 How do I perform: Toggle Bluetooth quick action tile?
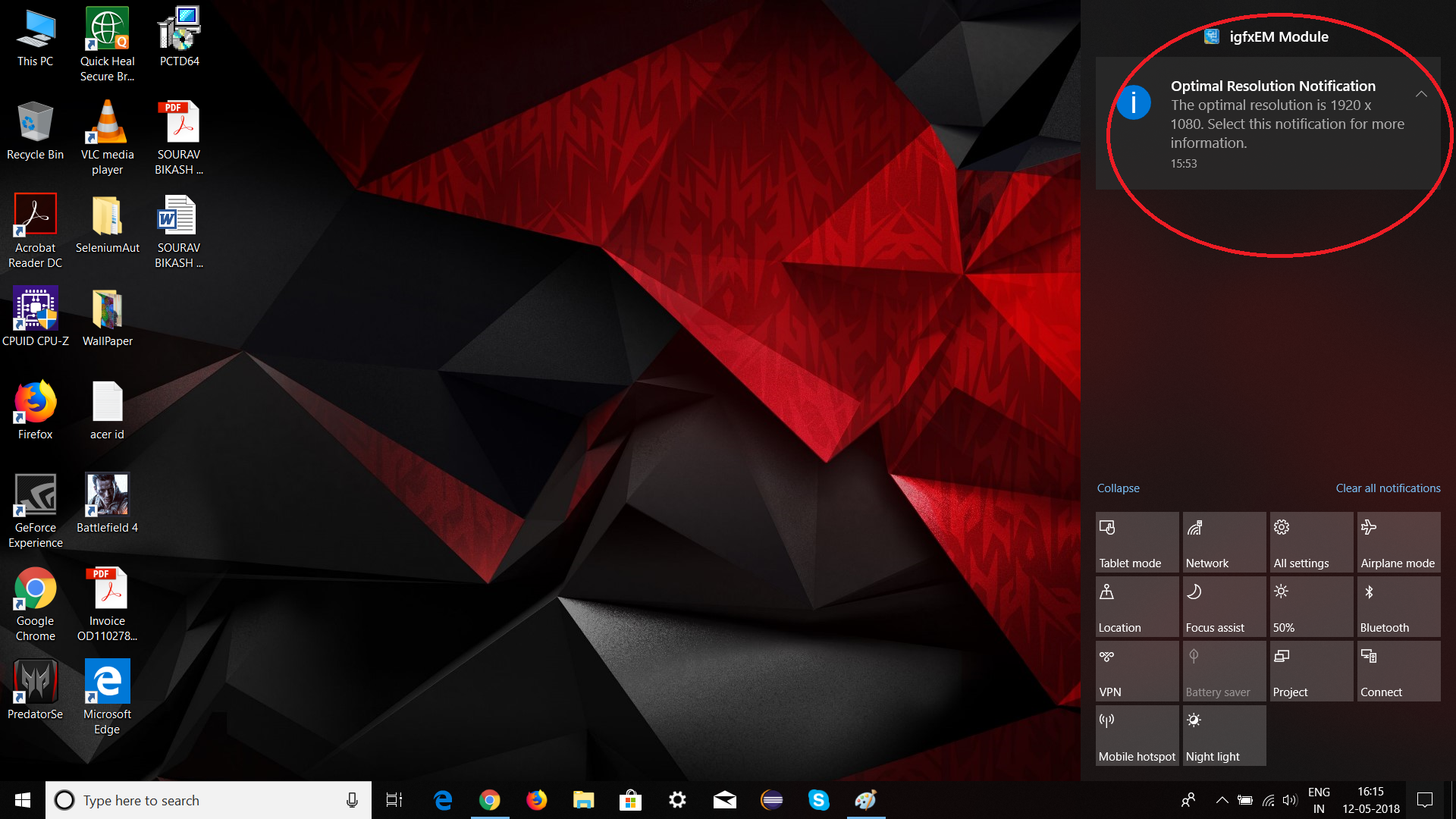1398,607
